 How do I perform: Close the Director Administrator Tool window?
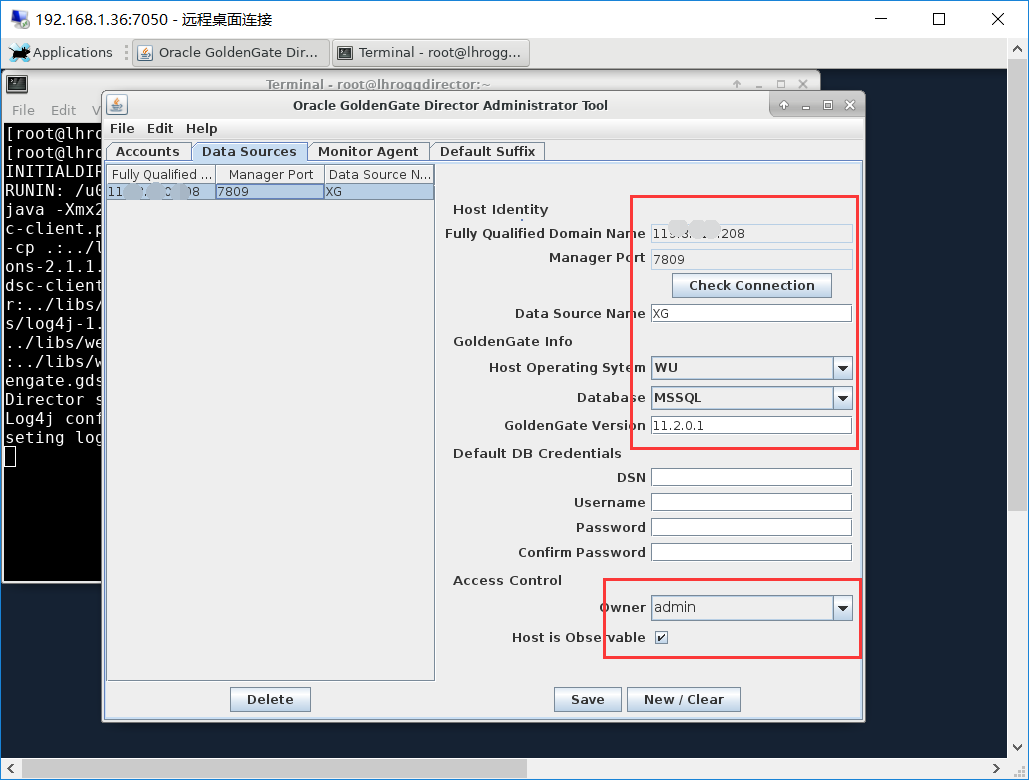(850, 105)
